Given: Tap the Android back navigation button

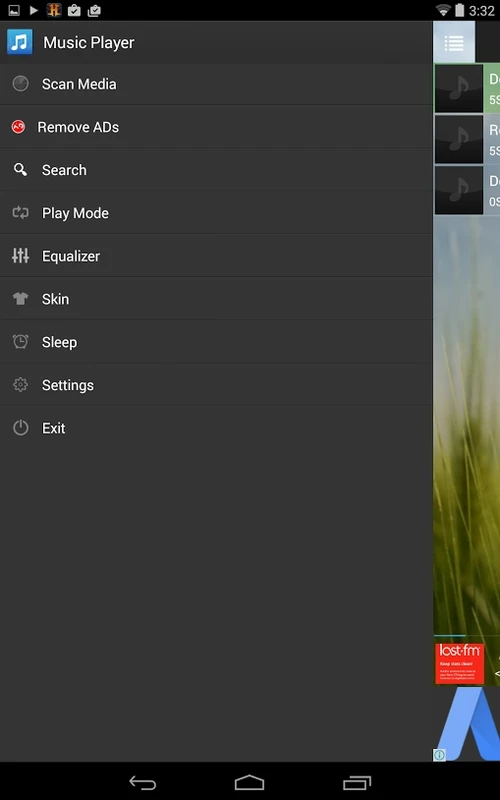Looking at the screenshot, I should pyautogui.click(x=142, y=782).
